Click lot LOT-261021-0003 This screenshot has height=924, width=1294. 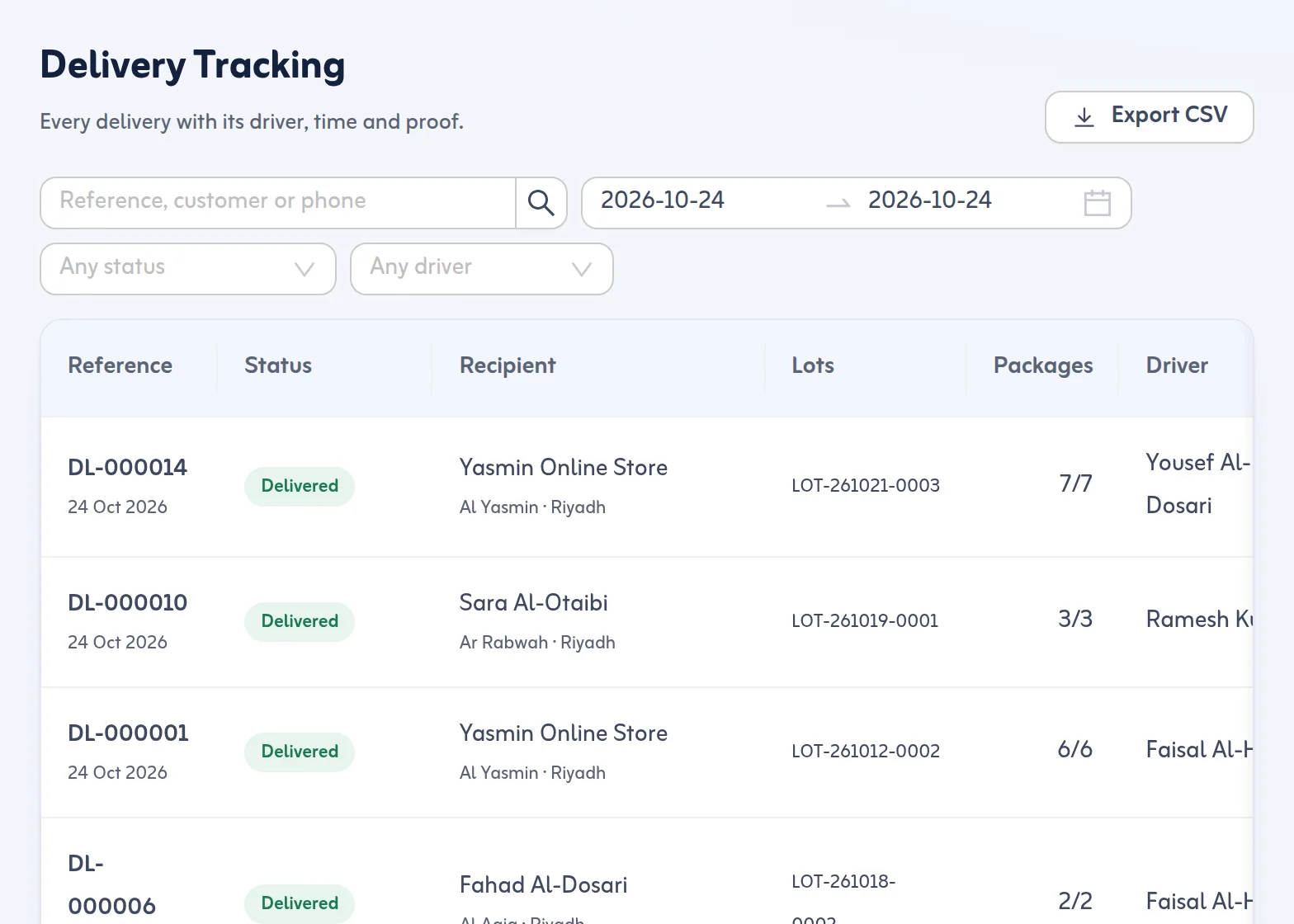(866, 486)
